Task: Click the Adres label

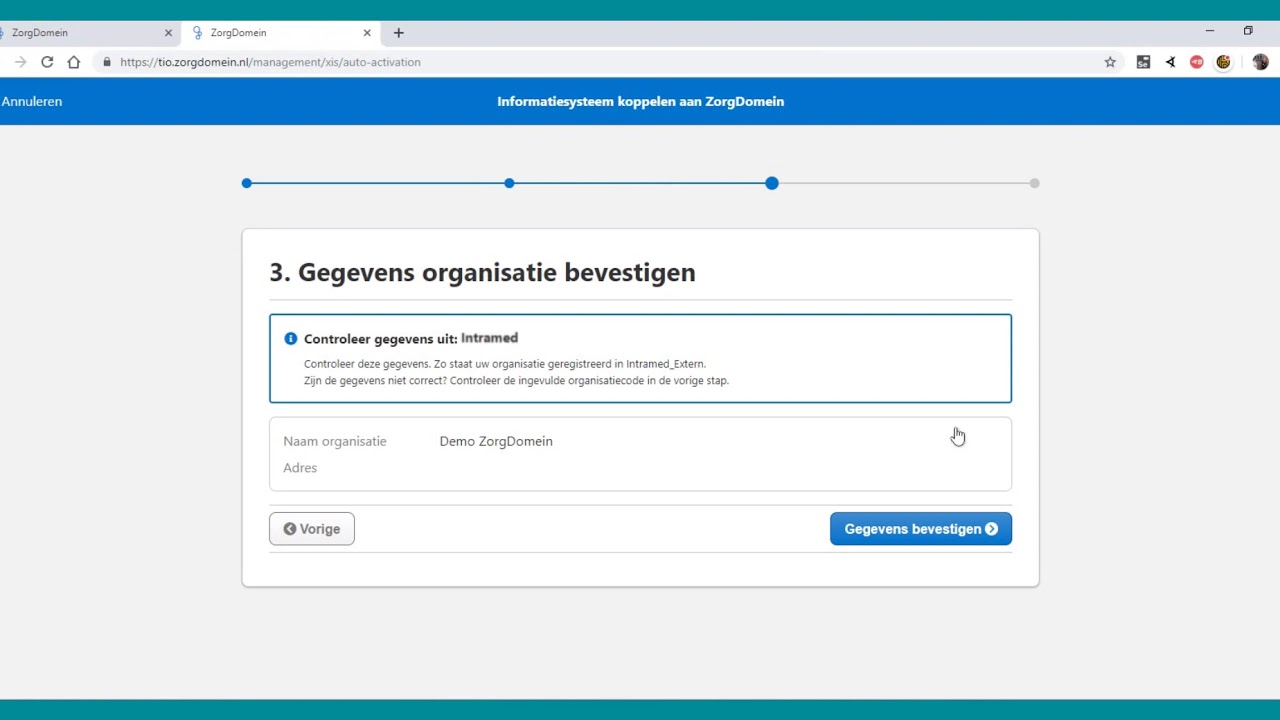Action: click(300, 468)
